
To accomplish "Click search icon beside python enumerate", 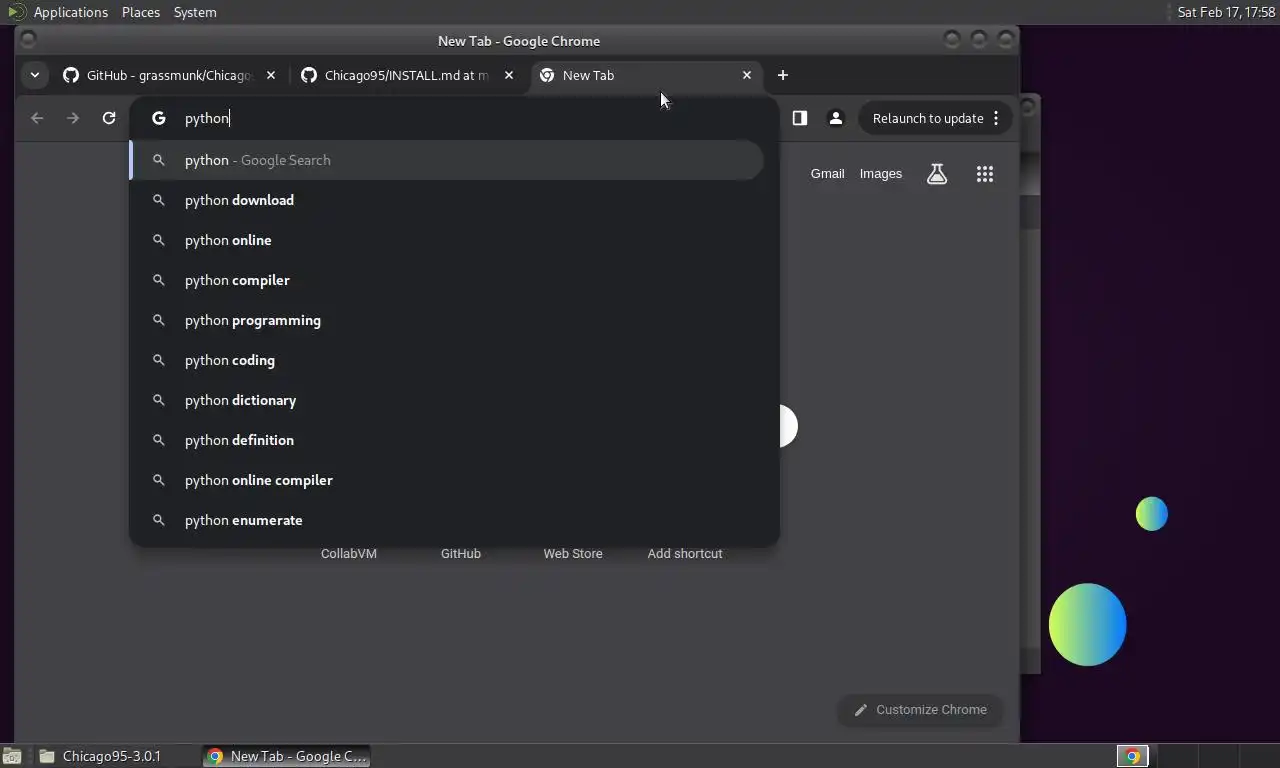I will point(158,520).
